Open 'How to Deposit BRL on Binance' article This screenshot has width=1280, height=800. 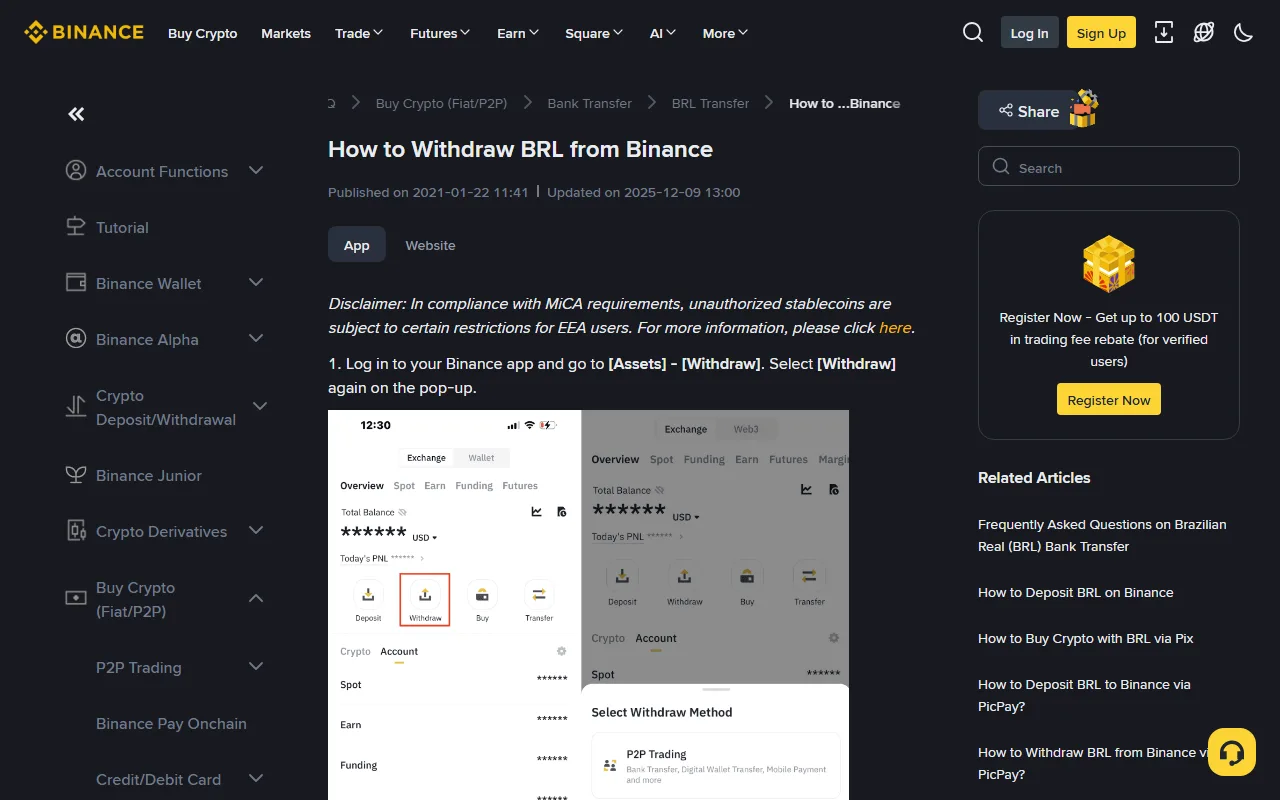(x=1076, y=592)
